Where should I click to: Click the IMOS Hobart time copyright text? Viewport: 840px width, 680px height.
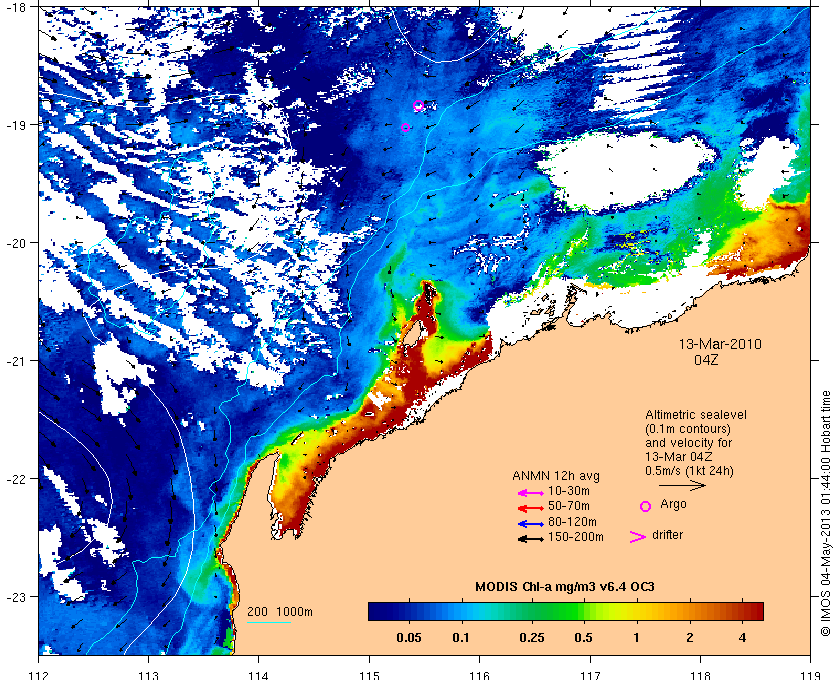[826, 513]
